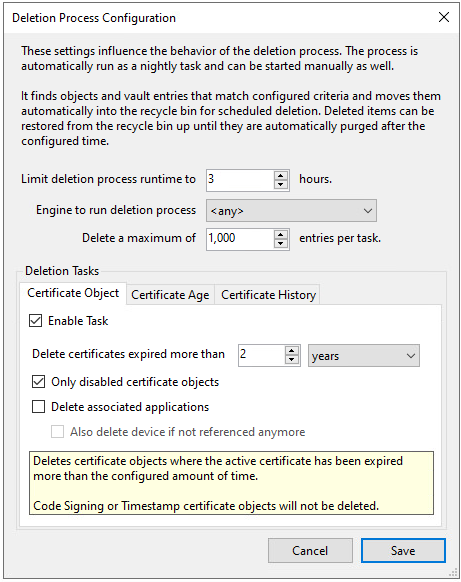Click the expired years number field
This screenshot has width=461, height=582.
click(262, 355)
